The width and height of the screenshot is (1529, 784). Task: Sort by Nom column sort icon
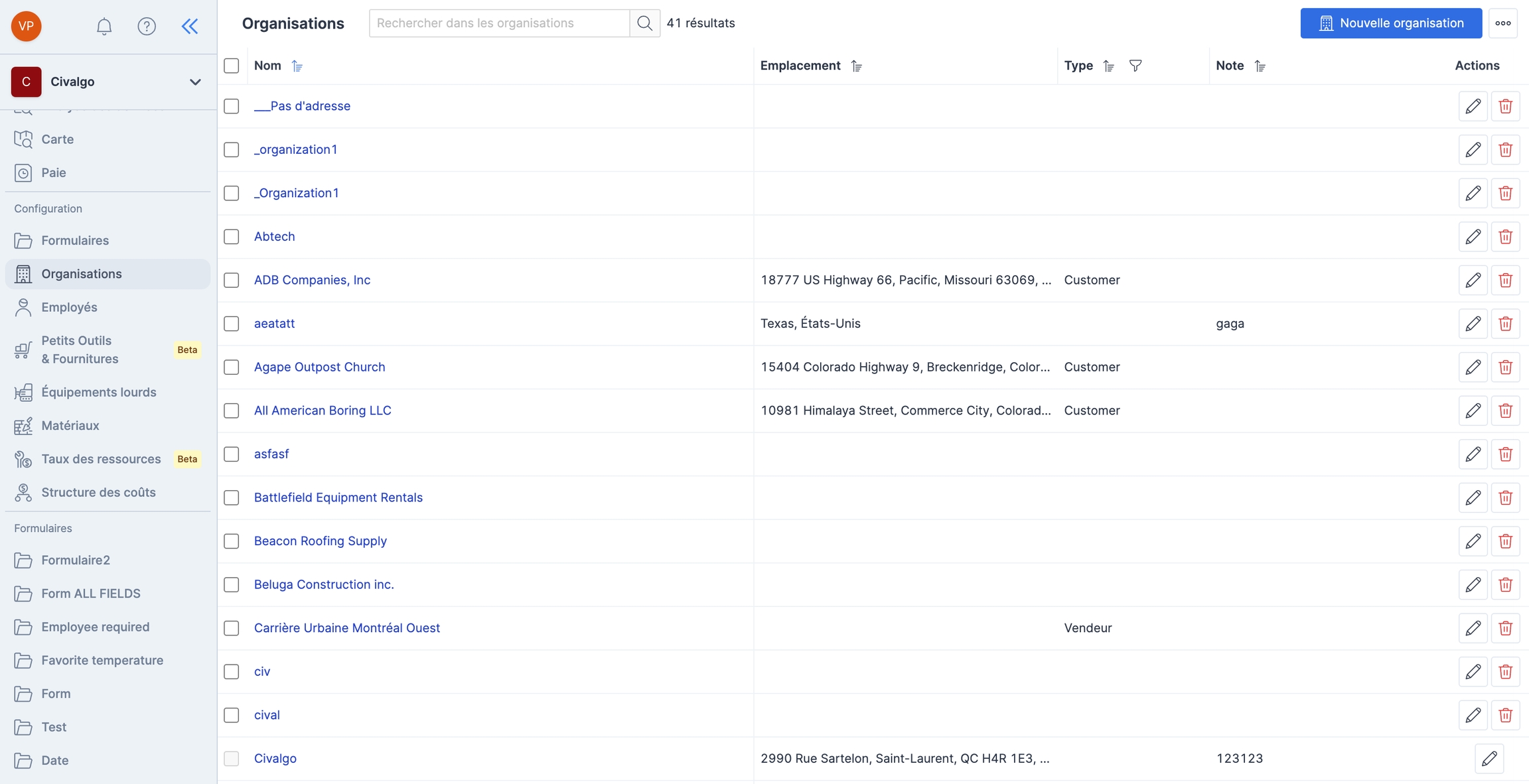point(297,66)
